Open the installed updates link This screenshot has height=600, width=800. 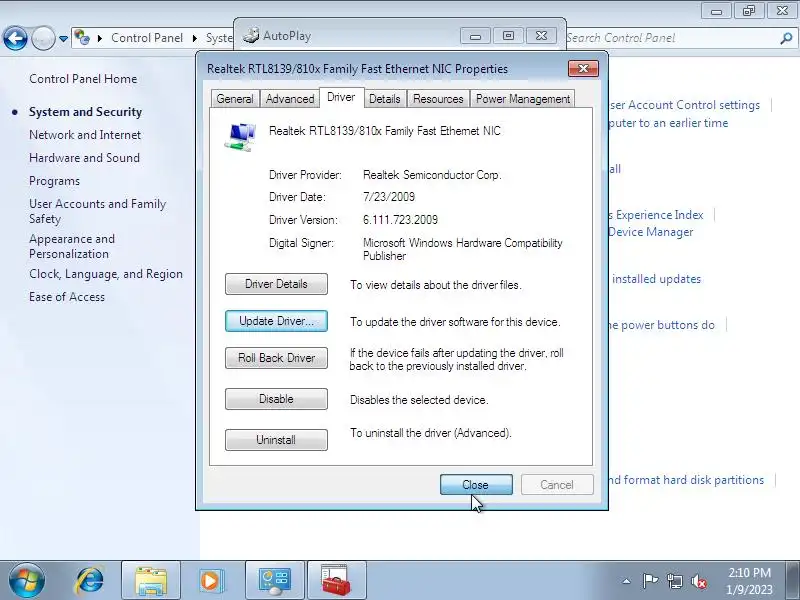(x=656, y=279)
